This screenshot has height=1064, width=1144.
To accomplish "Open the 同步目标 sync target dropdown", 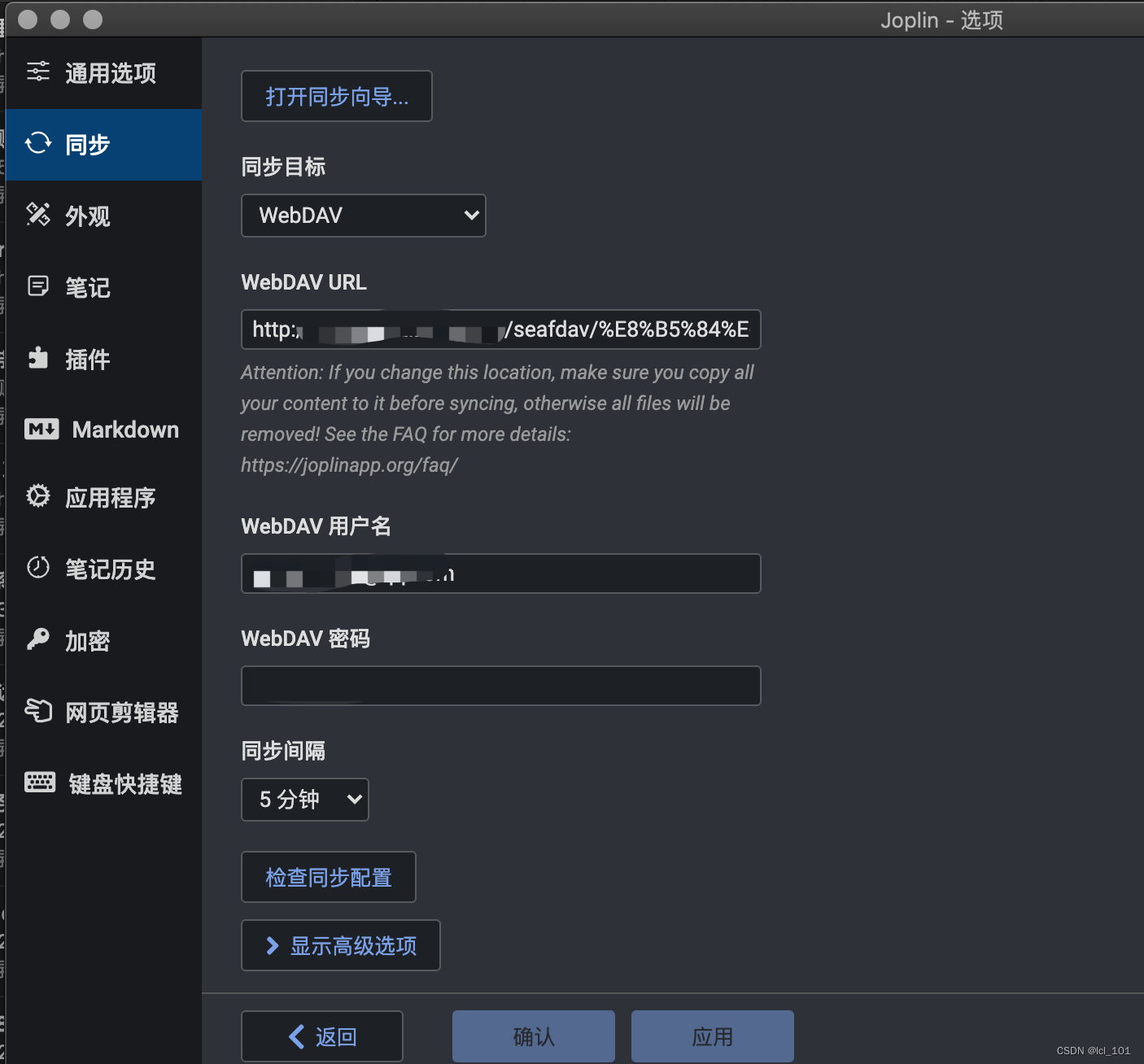I will [x=363, y=216].
